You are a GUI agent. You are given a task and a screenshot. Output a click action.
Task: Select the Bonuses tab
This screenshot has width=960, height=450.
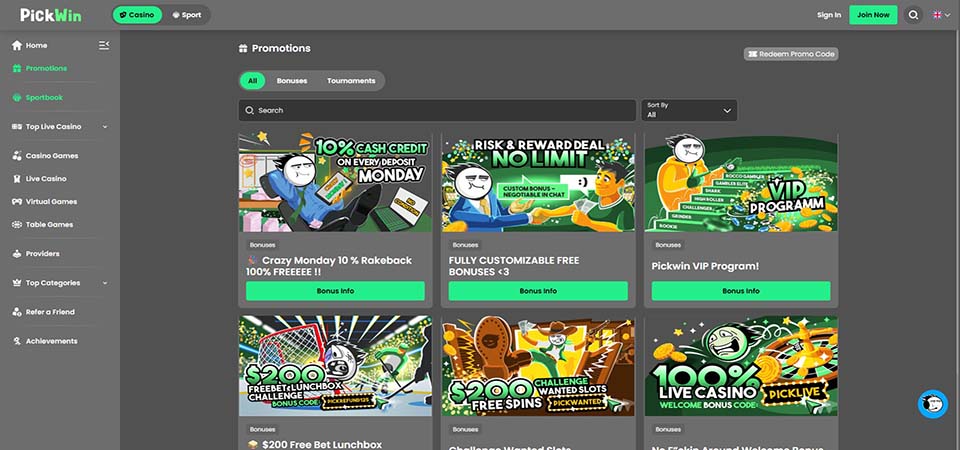click(292, 81)
